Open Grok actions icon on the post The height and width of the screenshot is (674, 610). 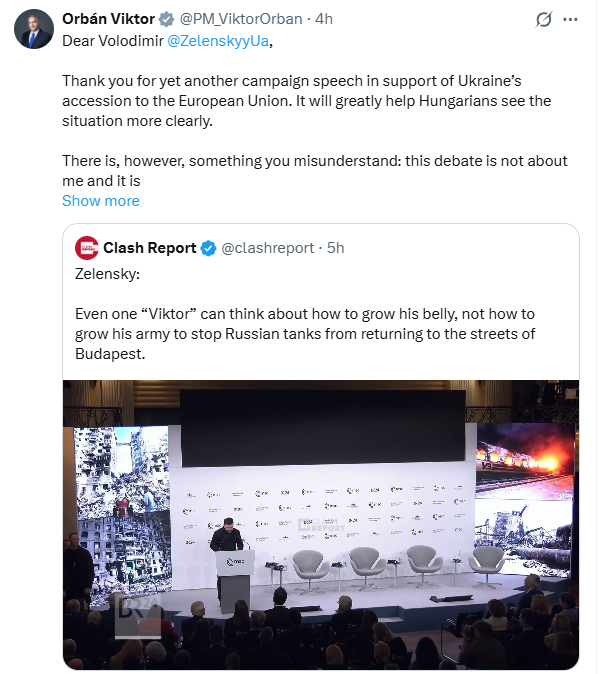[544, 19]
